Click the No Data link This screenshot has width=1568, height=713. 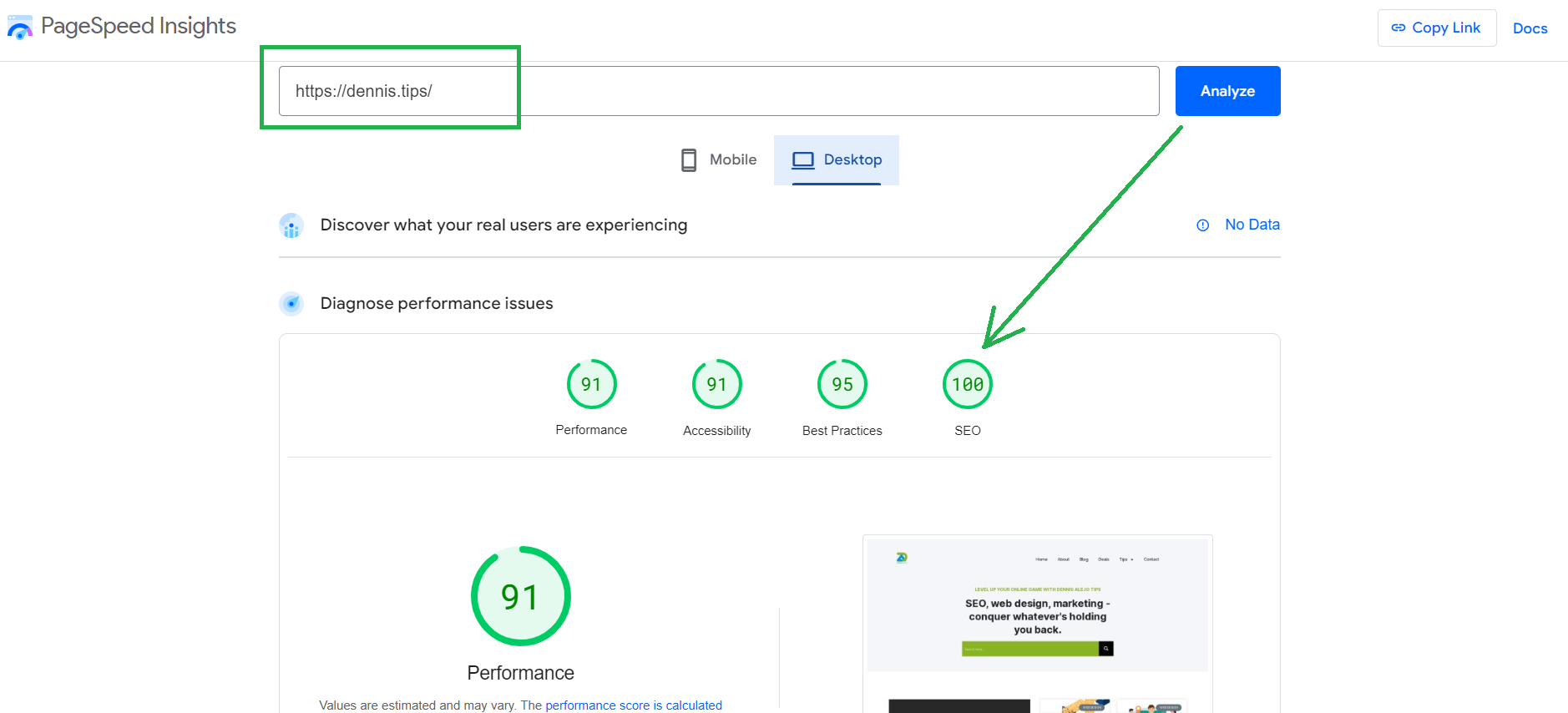coord(1252,225)
